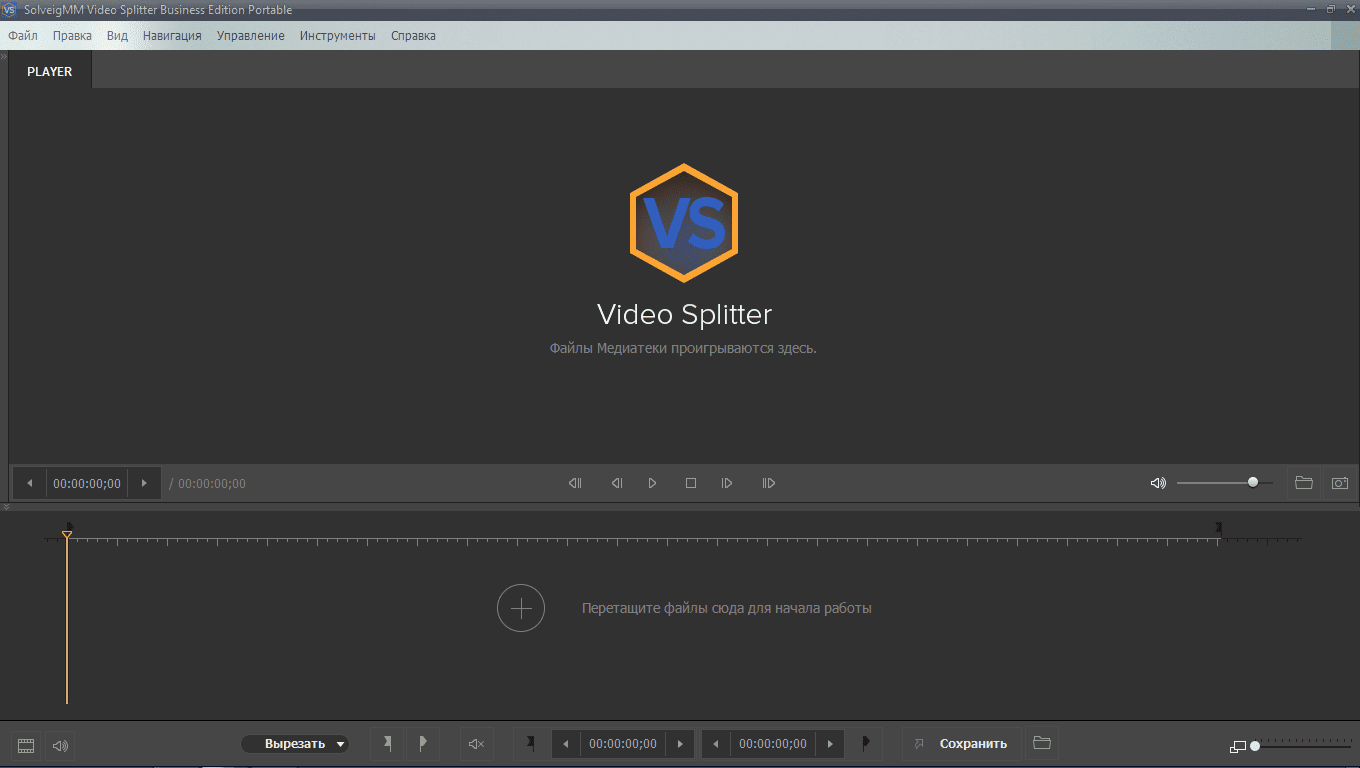Click the round plus to add files
The height and width of the screenshot is (768, 1360).
[x=521, y=608]
